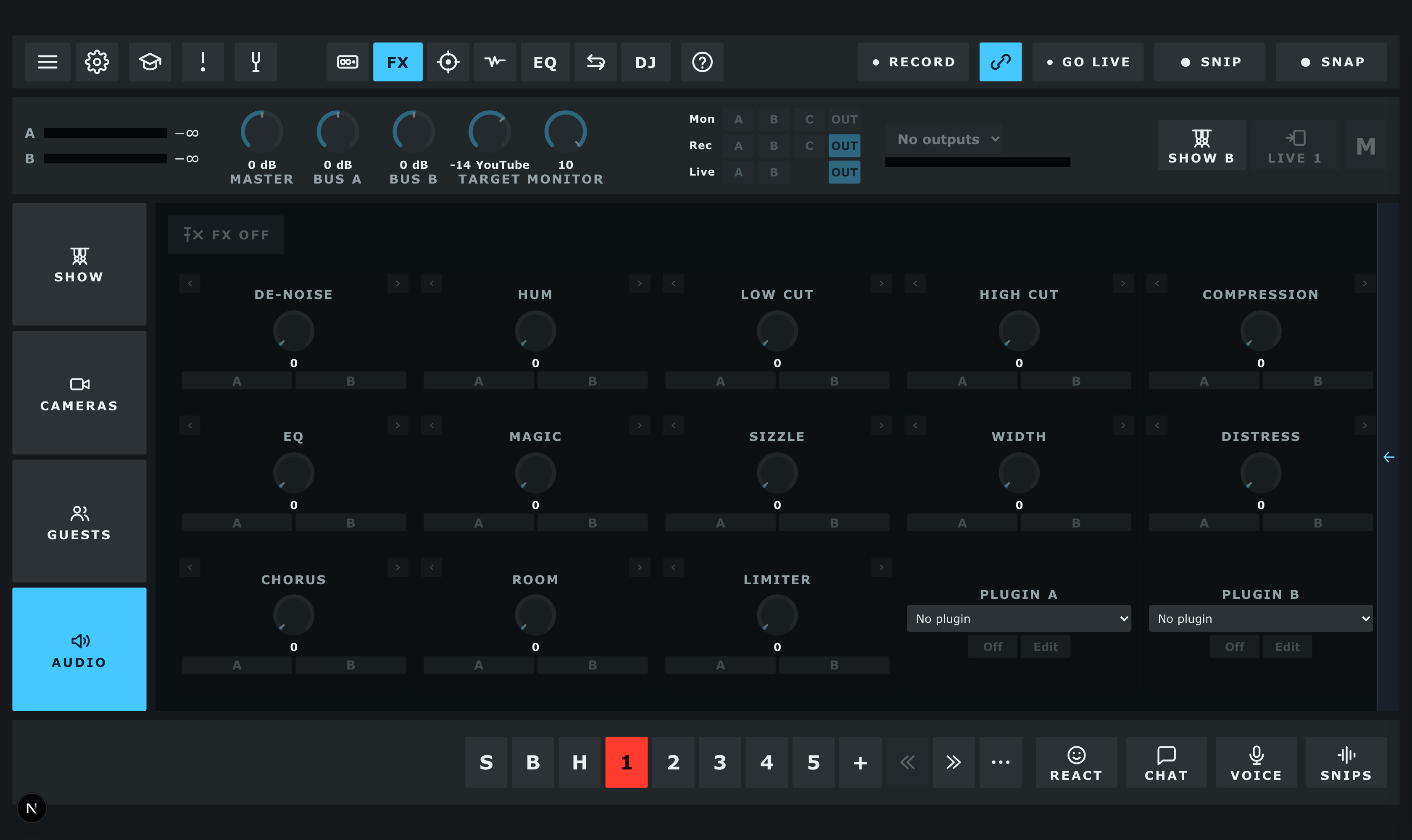Click the MASTER volume knob

click(x=262, y=132)
